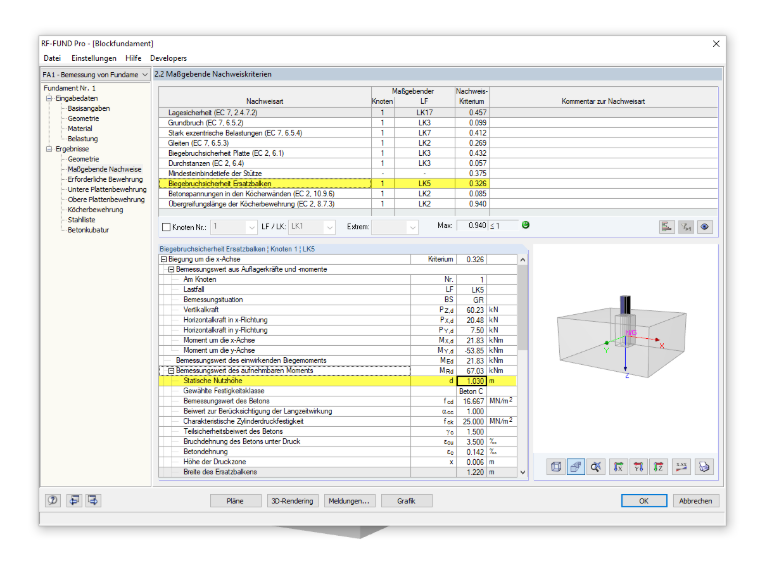Select Material in the tree
Image resolution: width=760 pixels, height=570 pixels.
[80, 128]
